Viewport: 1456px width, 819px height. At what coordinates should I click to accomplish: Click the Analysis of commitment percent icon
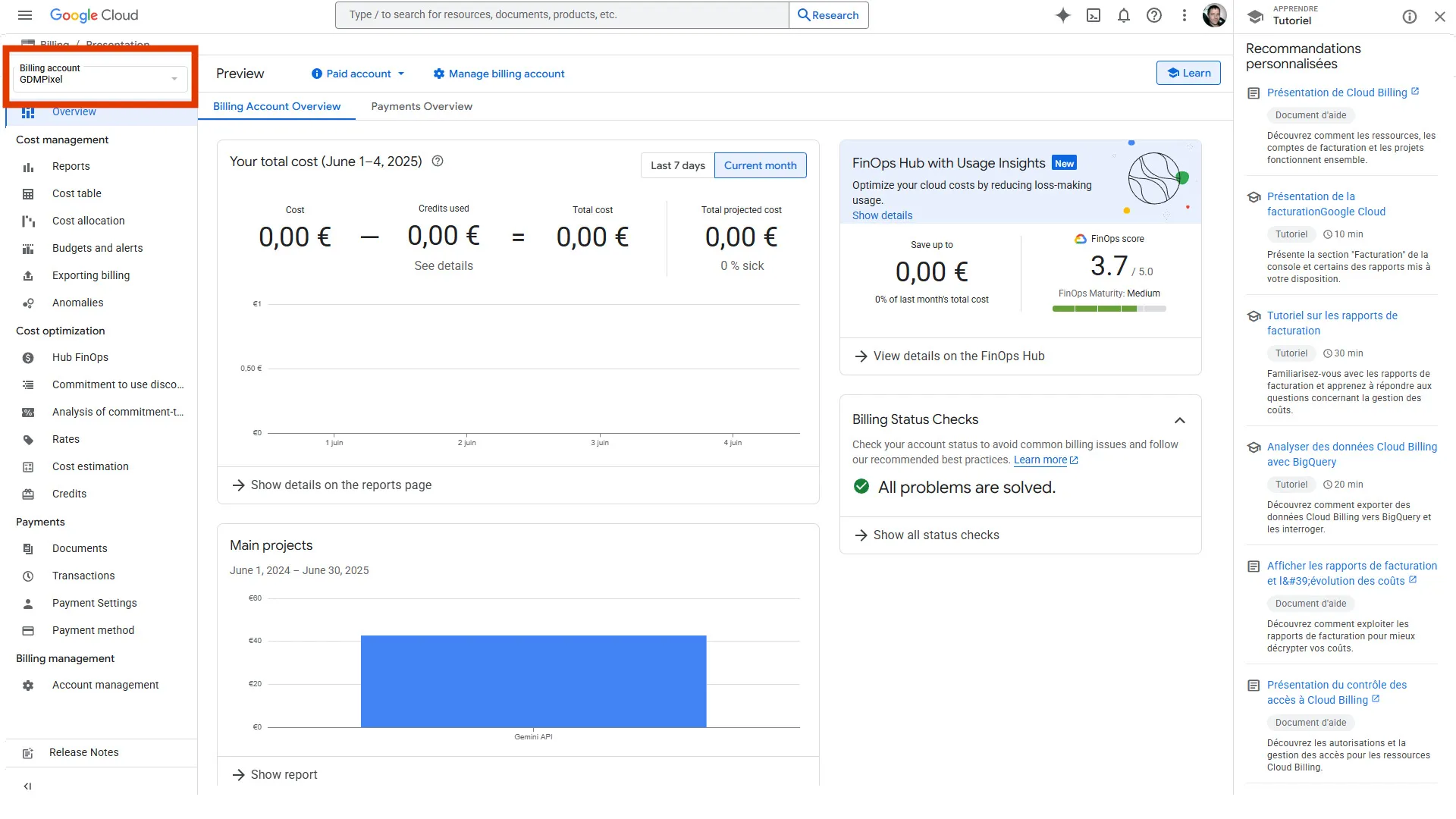click(28, 413)
